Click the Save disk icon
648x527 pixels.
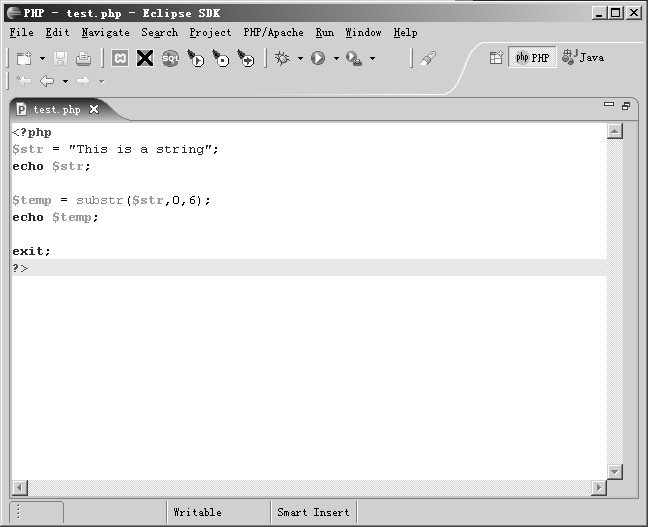(x=60, y=58)
